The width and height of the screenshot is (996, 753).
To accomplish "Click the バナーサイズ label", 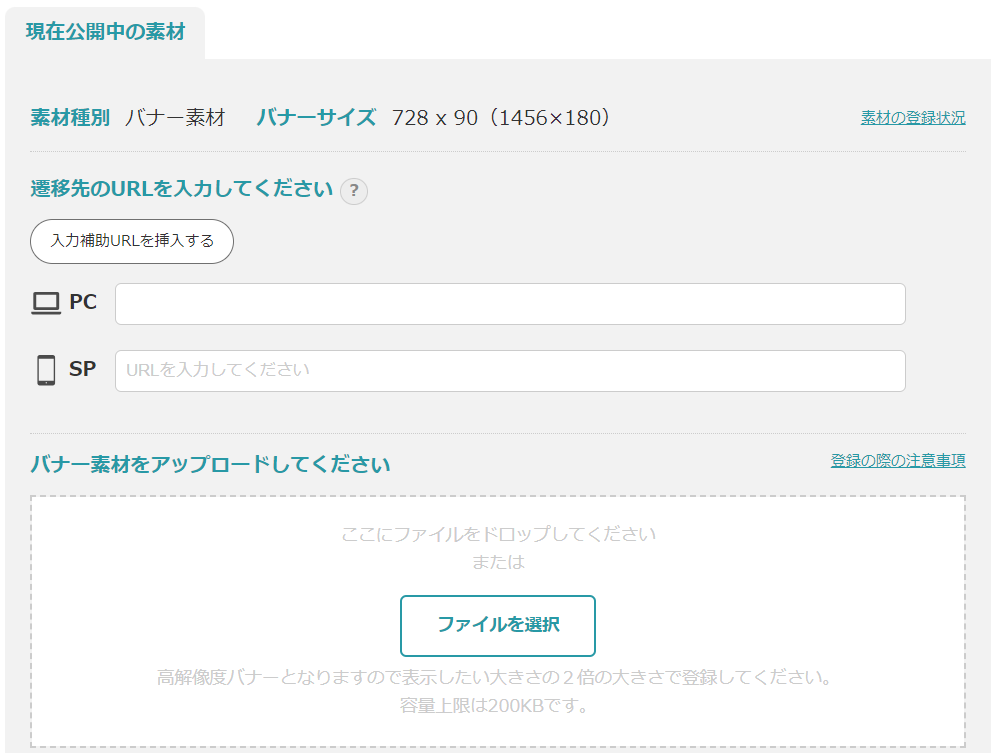I will (316, 118).
